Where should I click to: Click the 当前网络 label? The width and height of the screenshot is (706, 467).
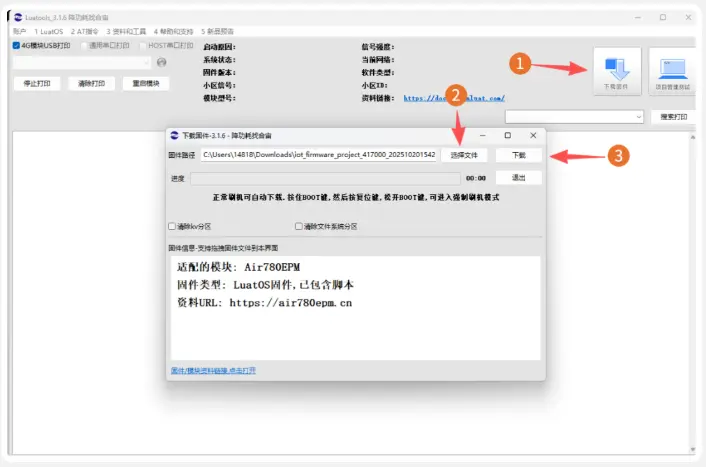[x=378, y=60]
